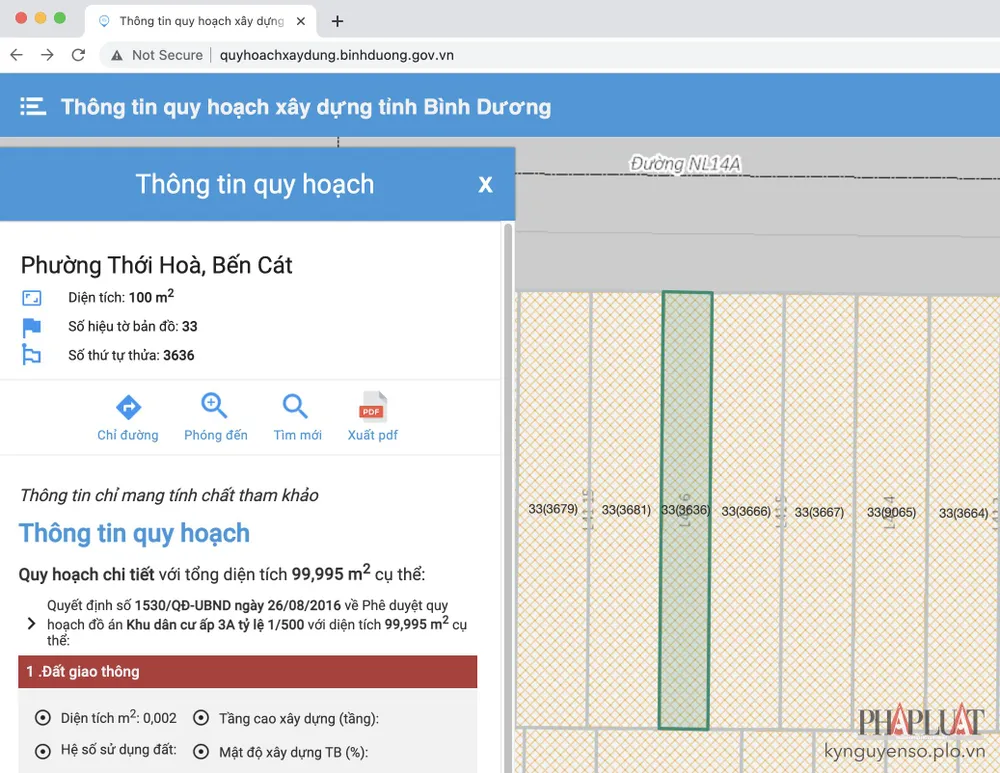Select the Tầng cao xây dựng radio button
Viewport: 1000px width, 773px height.
pyautogui.click(x=201, y=718)
